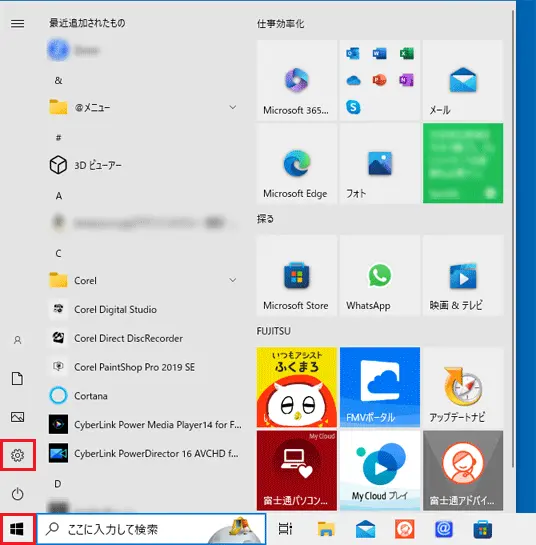Image resolution: width=536 pixels, height=545 pixels.
Task: Click the user account sidebar icon
Action: tap(17, 340)
